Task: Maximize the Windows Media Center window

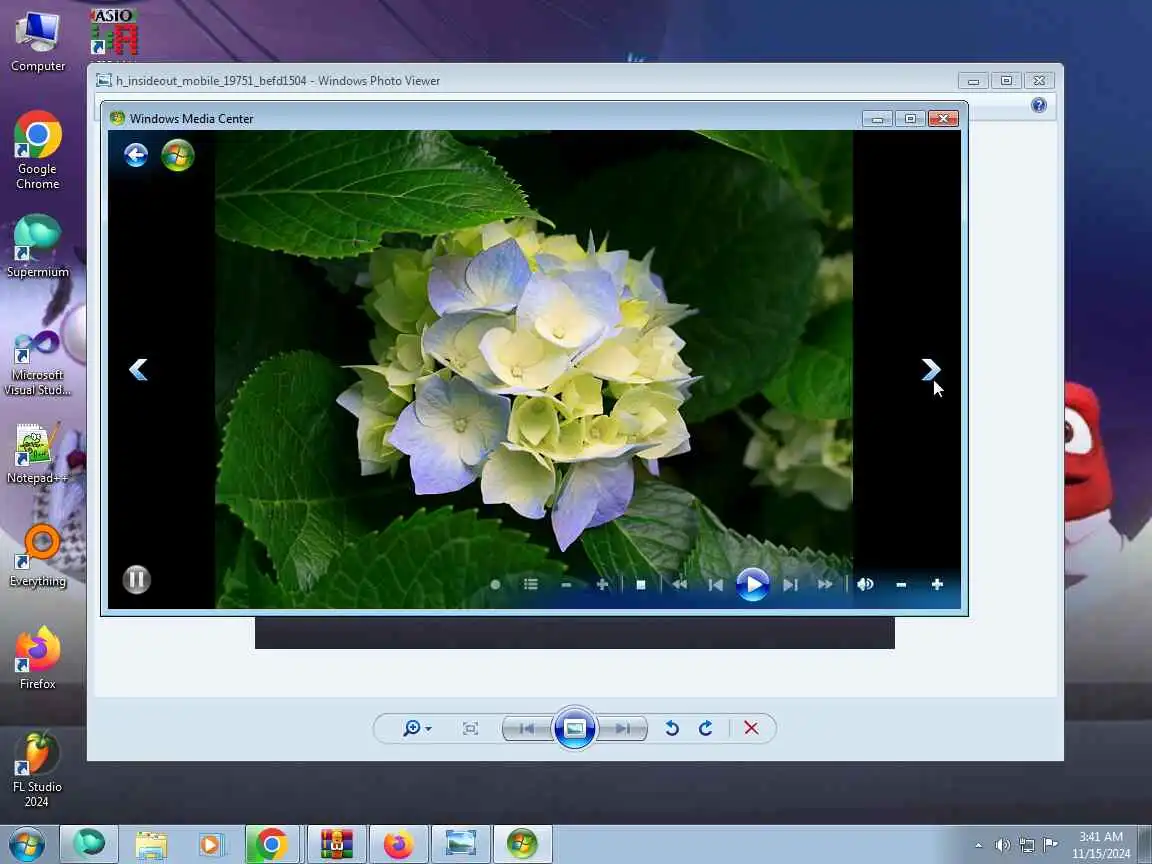Action: [910, 118]
